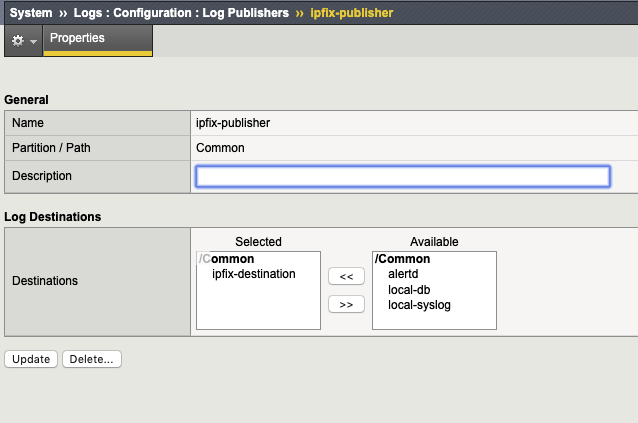Viewport: 638px width, 423px height.
Task: Choose local-db from Available destinations
Action: pos(408,289)
